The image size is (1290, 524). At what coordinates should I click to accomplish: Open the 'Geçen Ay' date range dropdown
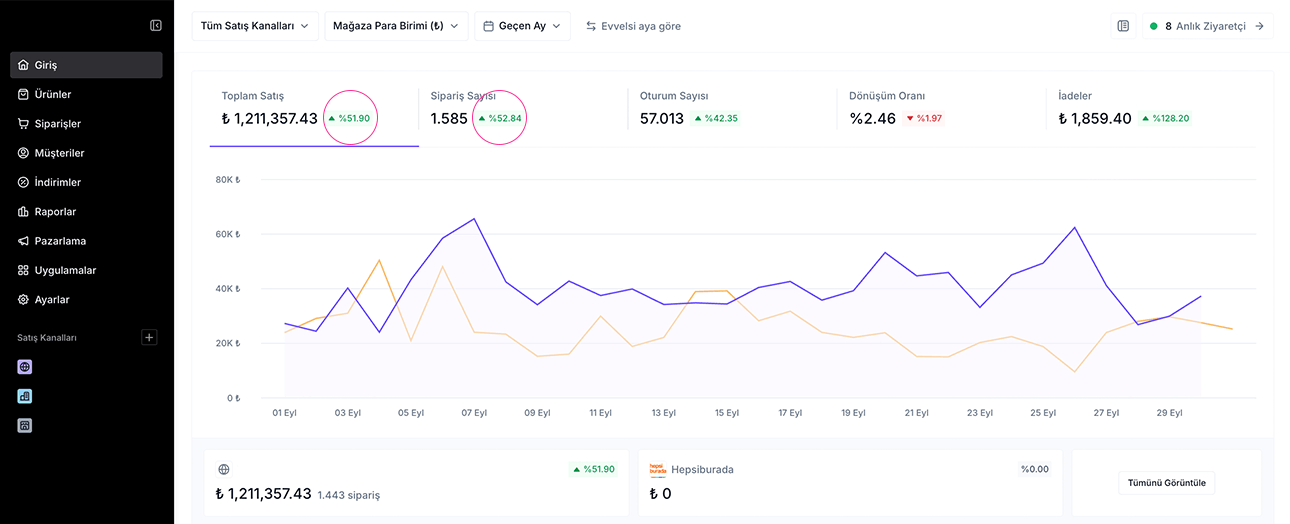(522, 26)
